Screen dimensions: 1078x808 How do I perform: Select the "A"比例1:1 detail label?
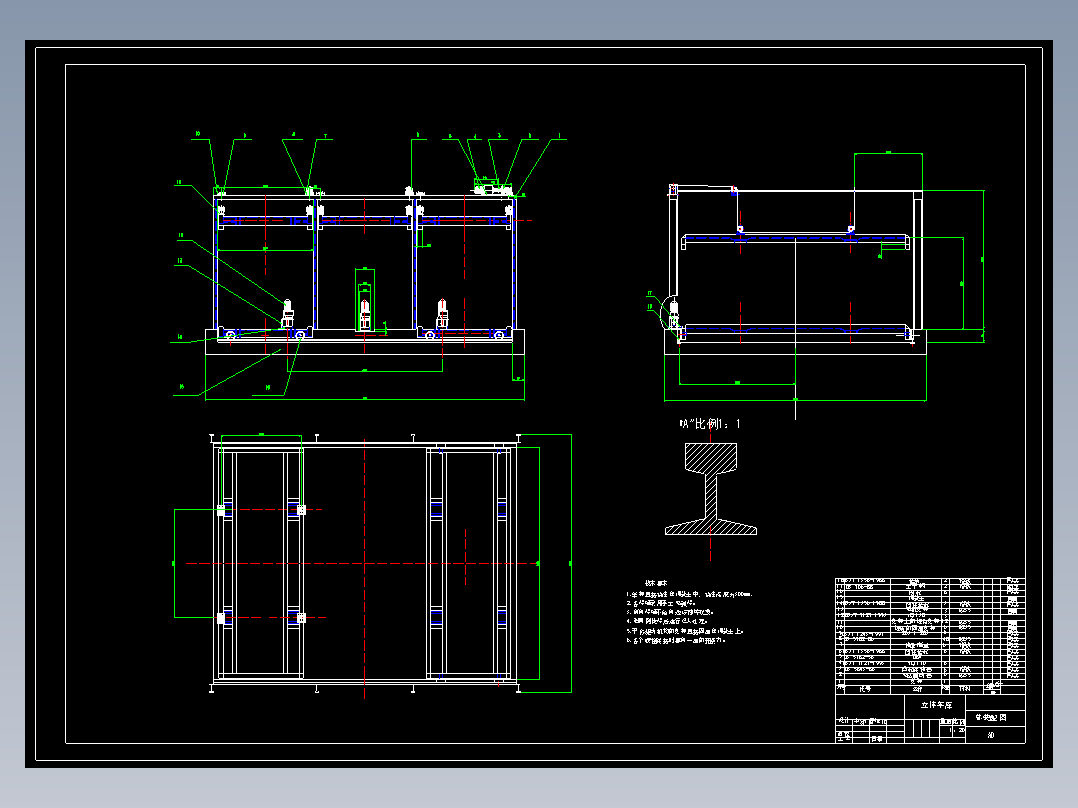pyautogui.click(x=710, y=424)
